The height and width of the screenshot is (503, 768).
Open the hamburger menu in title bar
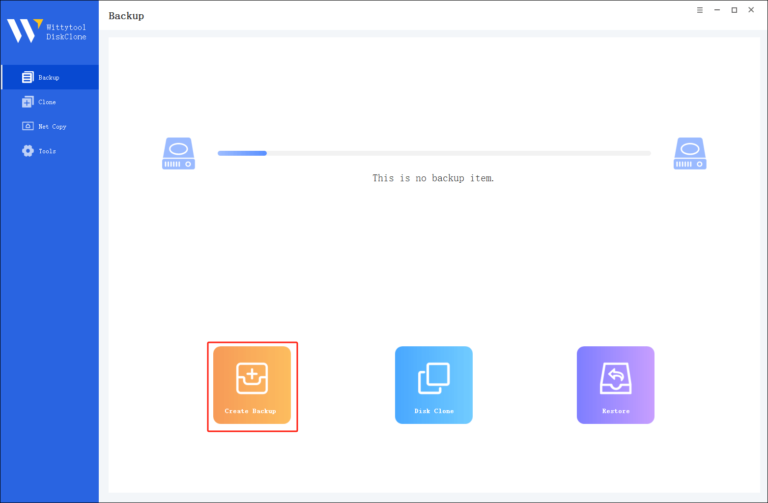click(x=699, y=10)
